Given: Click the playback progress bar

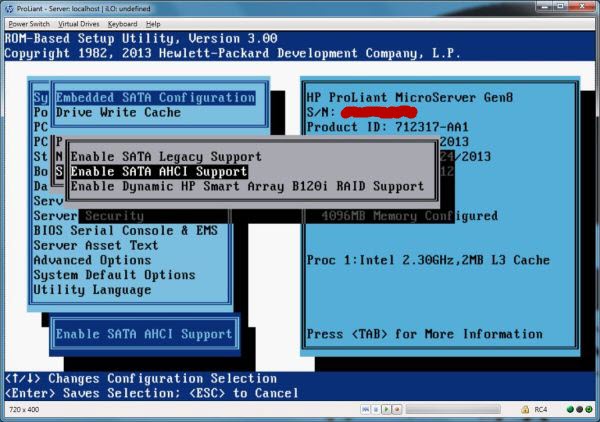Looking at the screenshot, I should pyautogui.click(x=453, y=409).
